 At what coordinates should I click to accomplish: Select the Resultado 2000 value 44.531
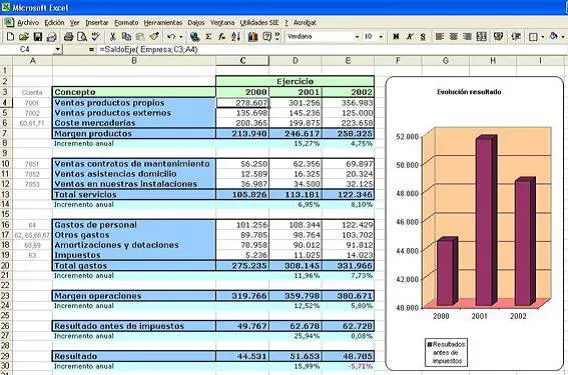pos(242,356)
